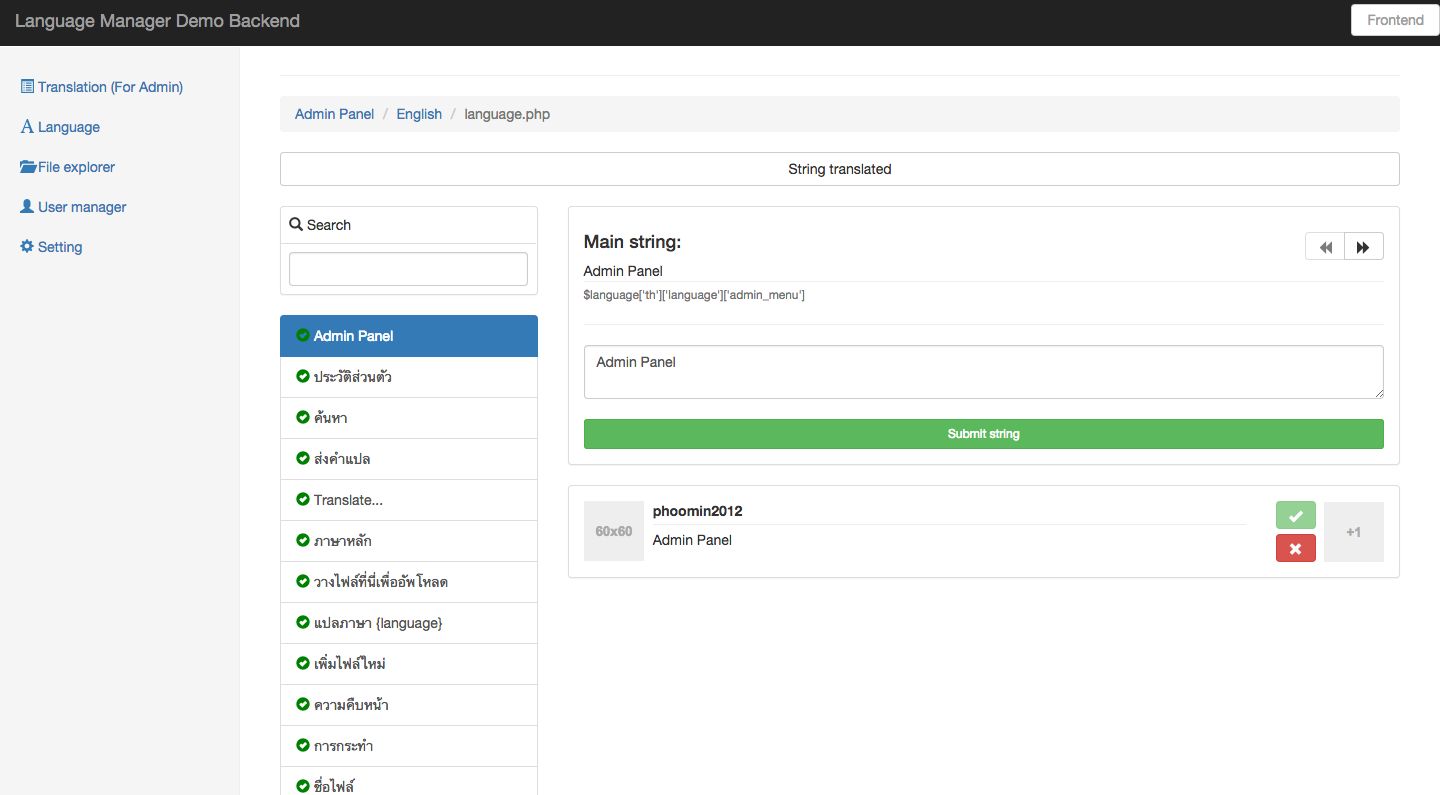The width and height of the screenshot is (1440, 795).
Task: Click the Language font icon in sidebar
Action: click(x=27, y=127)
